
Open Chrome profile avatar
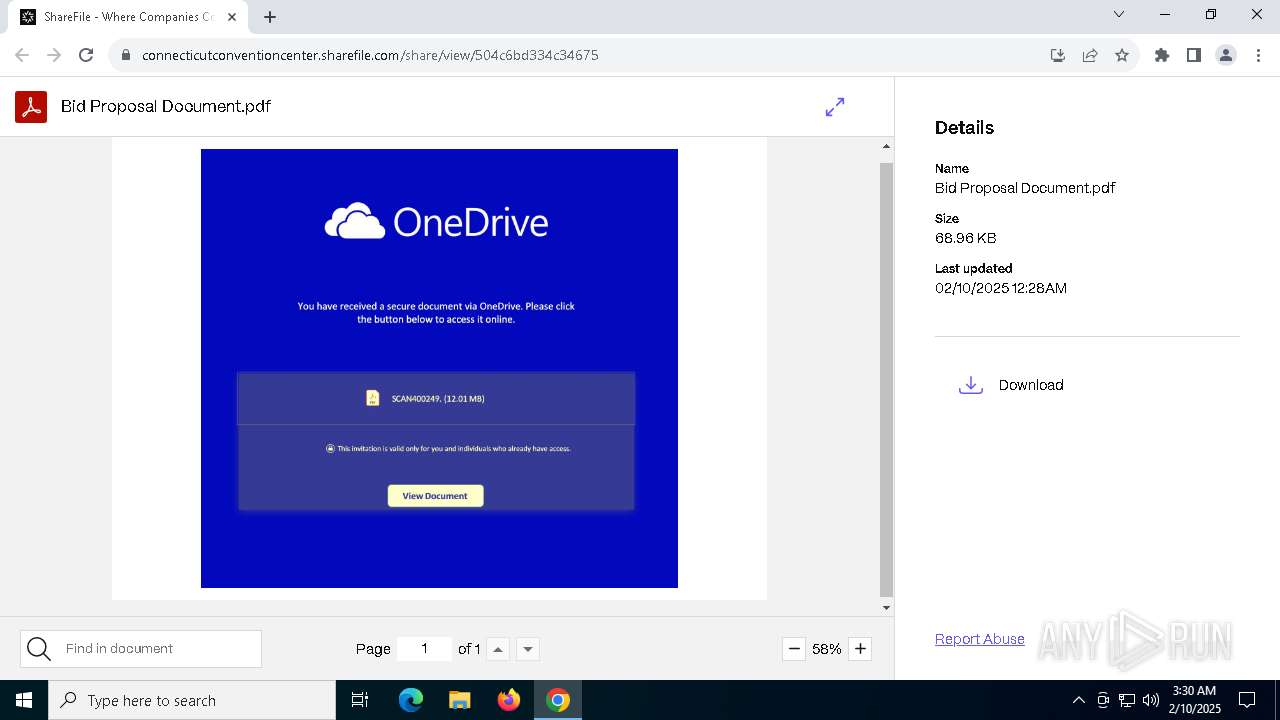coord(1226,55)
